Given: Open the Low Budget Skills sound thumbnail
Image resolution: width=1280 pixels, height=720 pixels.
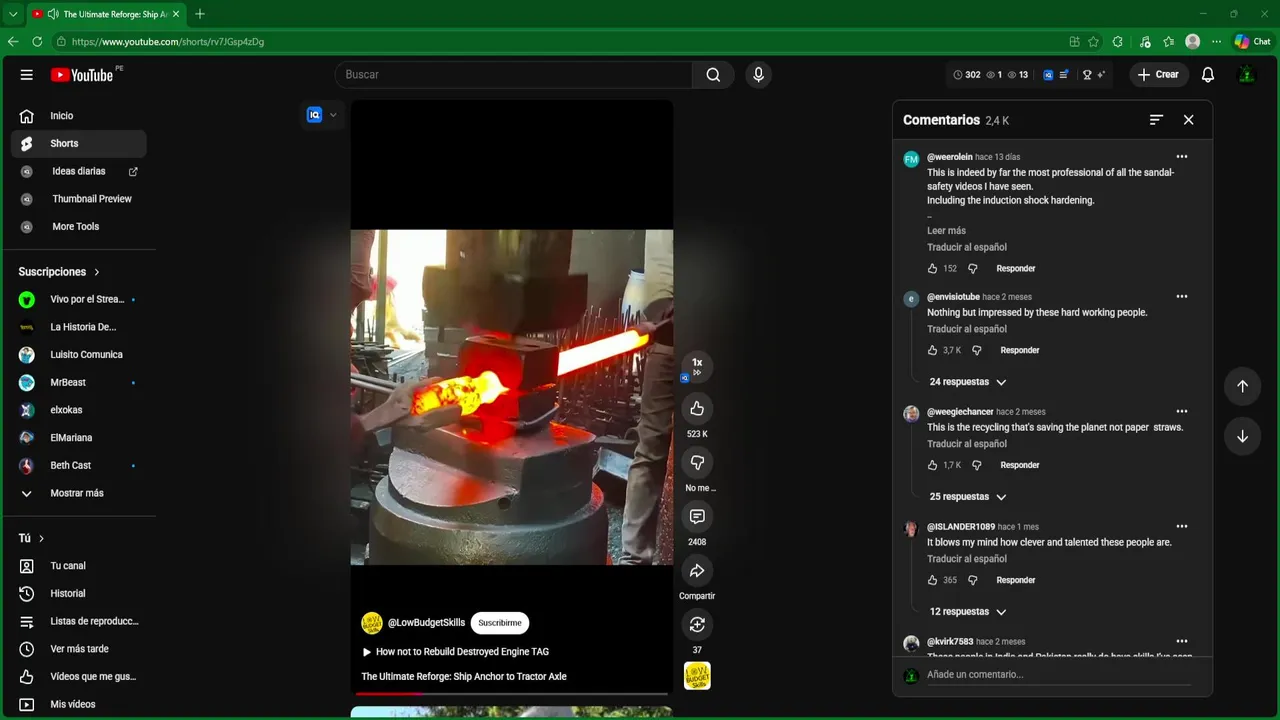Looking at the screenshot, I should 697,676.
